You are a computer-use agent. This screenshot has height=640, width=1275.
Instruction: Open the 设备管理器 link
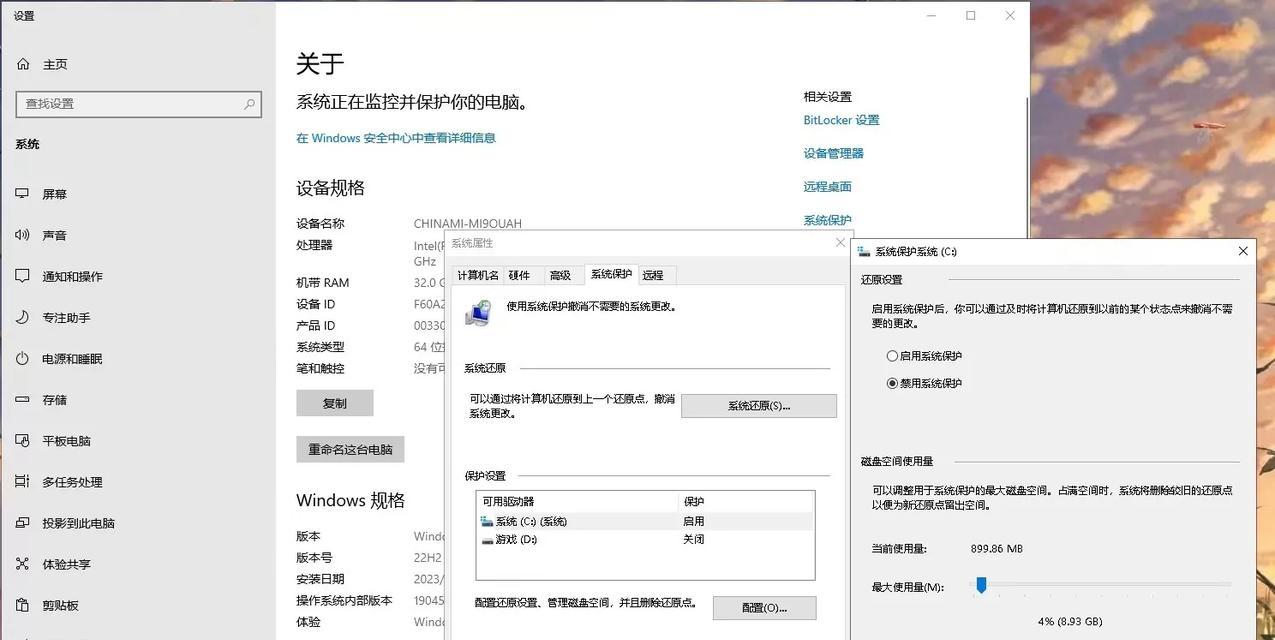[x=833, y=153]
